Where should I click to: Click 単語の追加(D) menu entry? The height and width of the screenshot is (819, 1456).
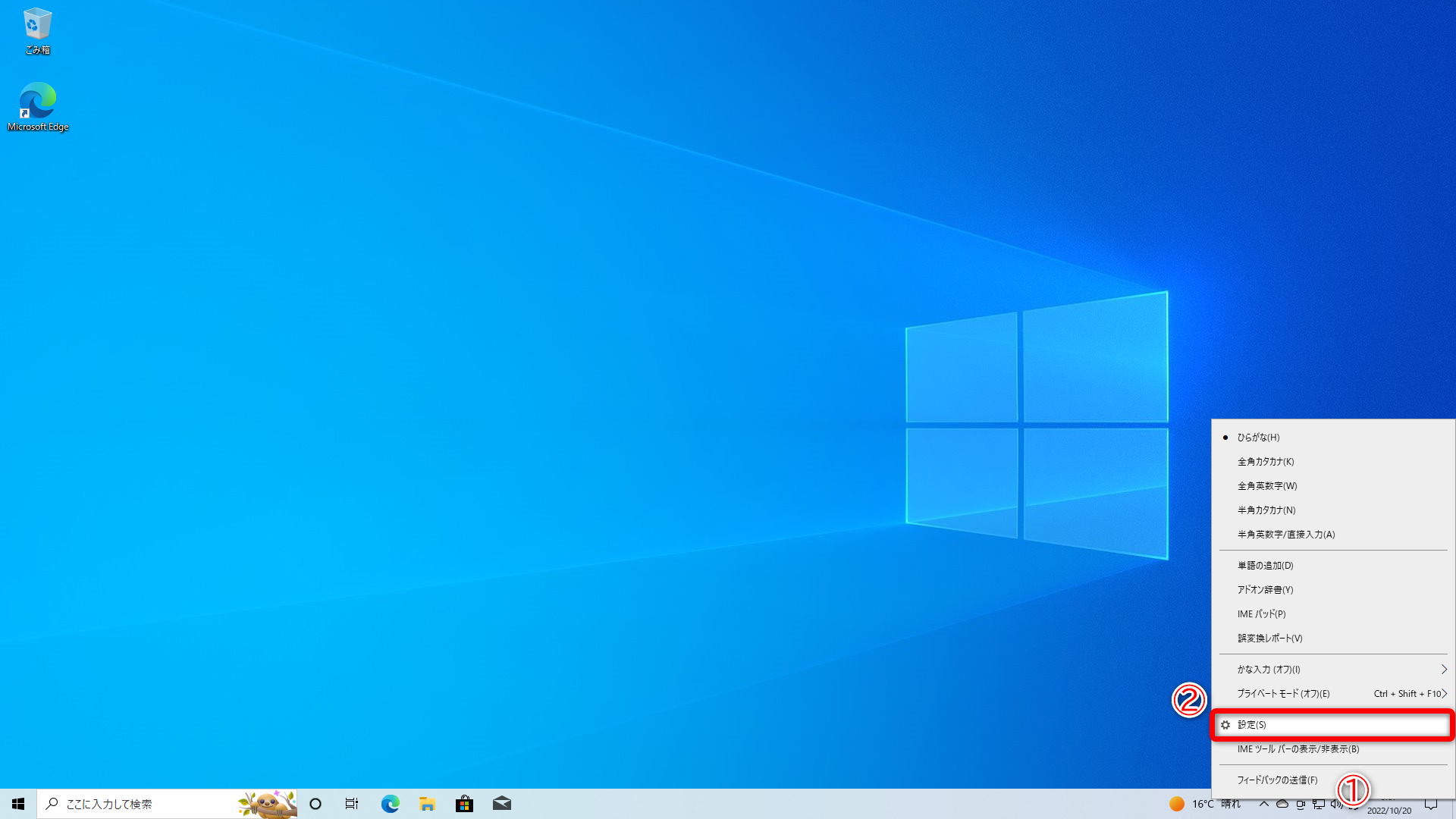(x=1265, y=566)
